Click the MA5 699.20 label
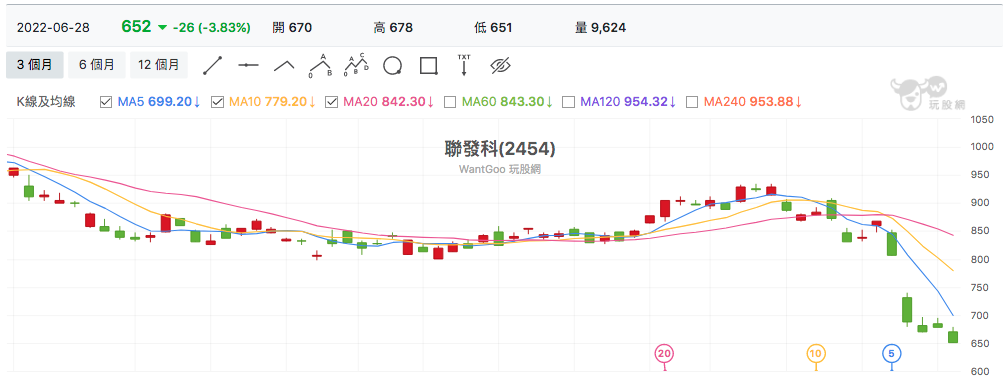 tap(159, 102)
